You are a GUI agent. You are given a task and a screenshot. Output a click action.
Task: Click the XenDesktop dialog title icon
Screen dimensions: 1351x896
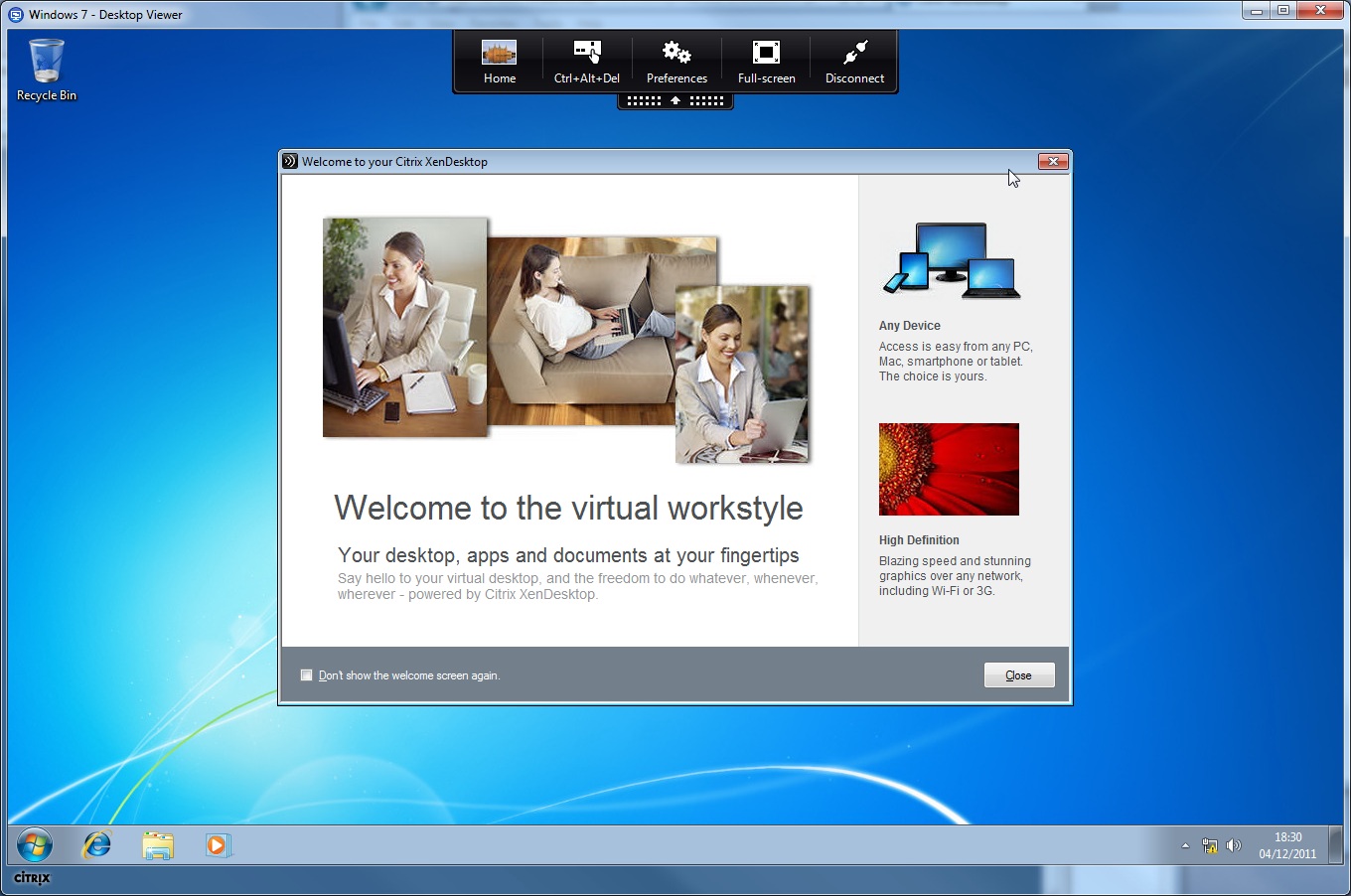coord(290,161)
